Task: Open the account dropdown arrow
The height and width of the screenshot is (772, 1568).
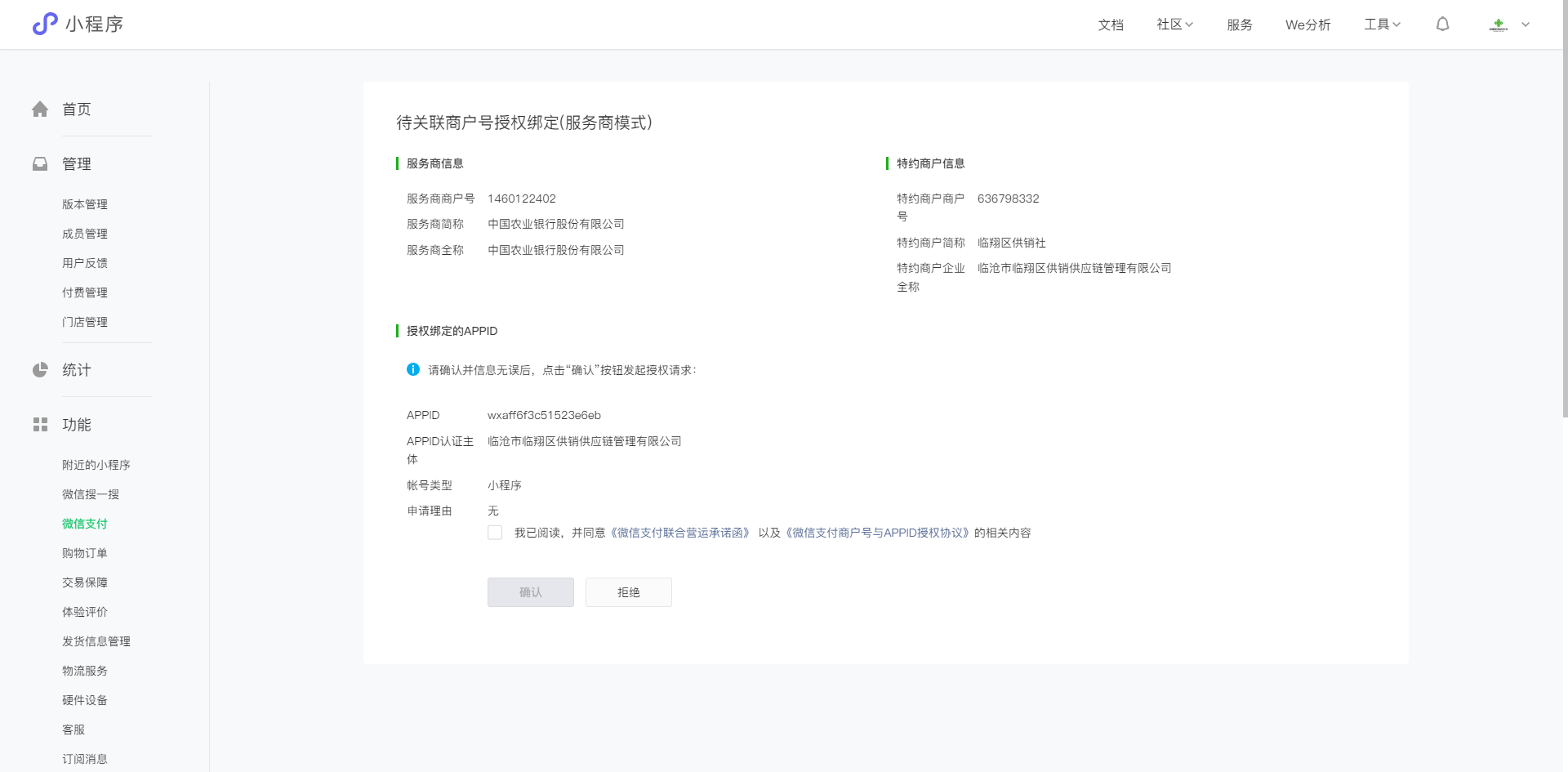Action: pyautogui.click(x=1526, y=25)
